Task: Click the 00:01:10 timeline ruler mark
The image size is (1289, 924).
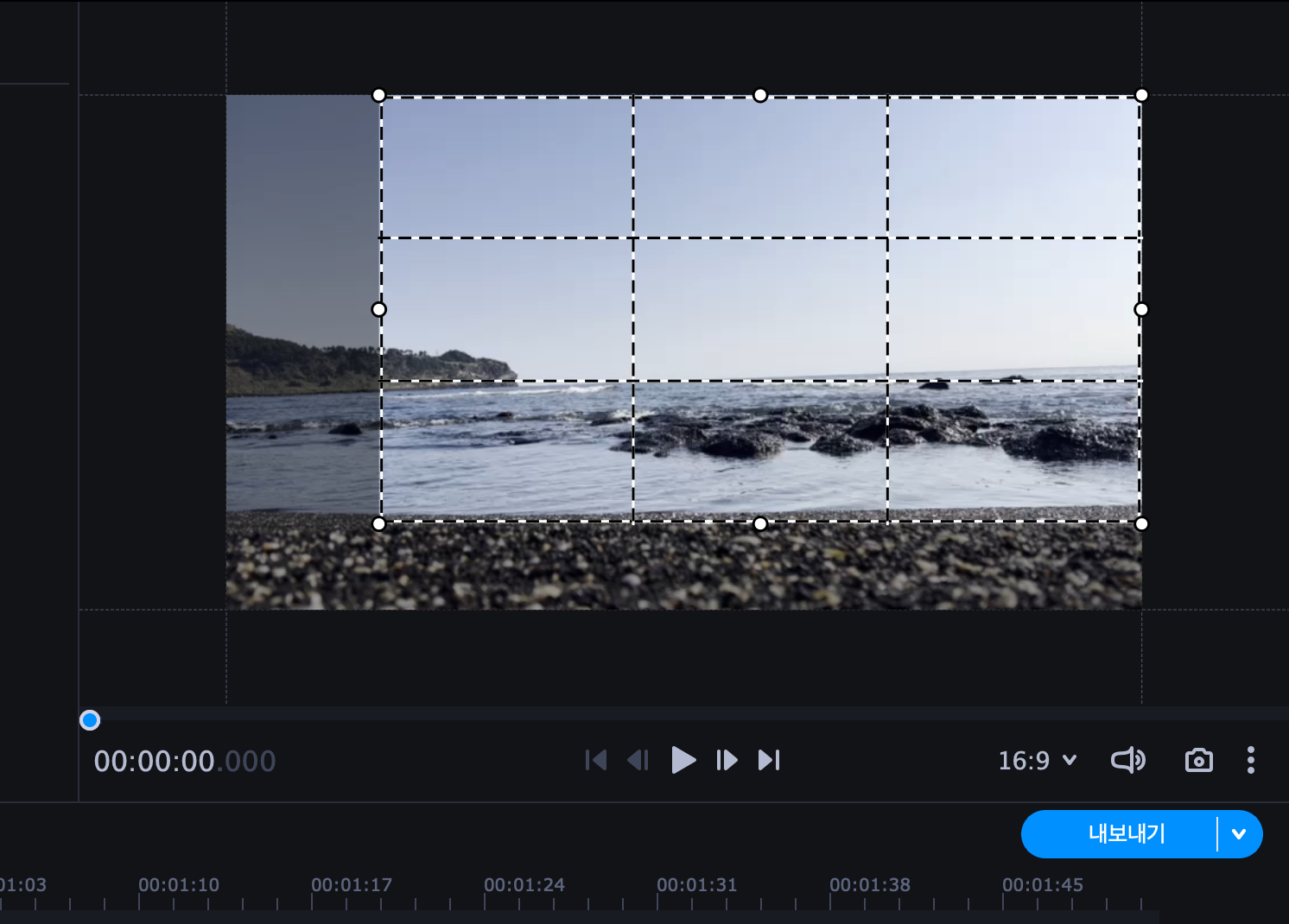Action: pos(179,885)
